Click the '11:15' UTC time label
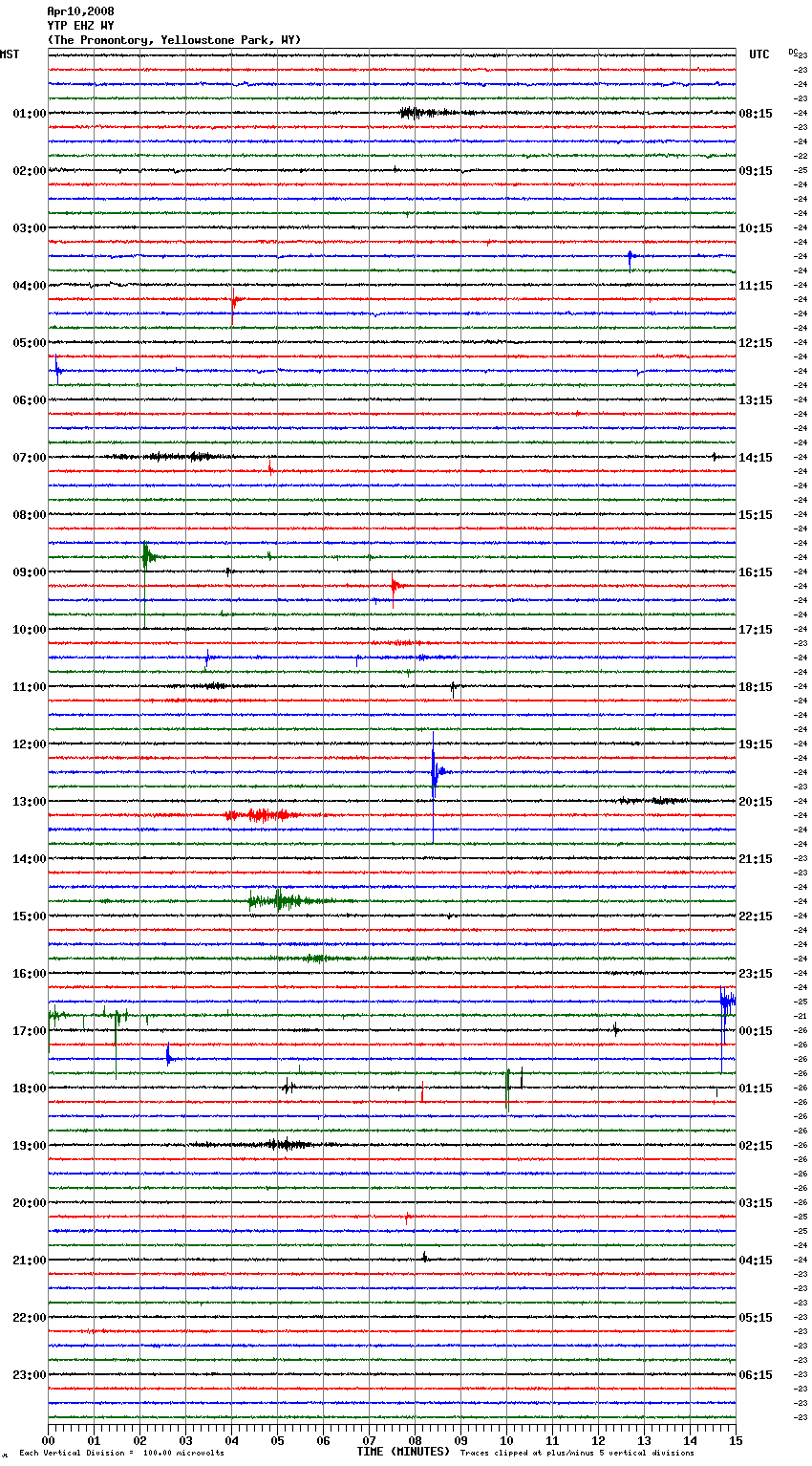This screenshot has width=812, height=1466. [756, 286]
